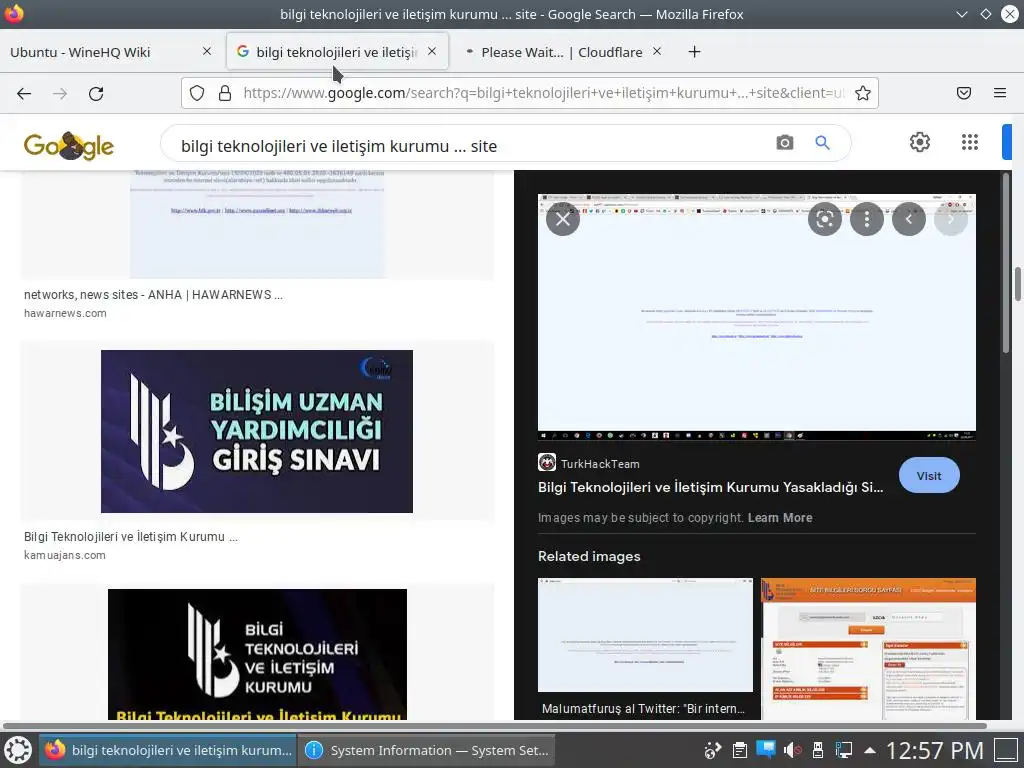Expand hidden system tray icons arrow

click(870, 750)
